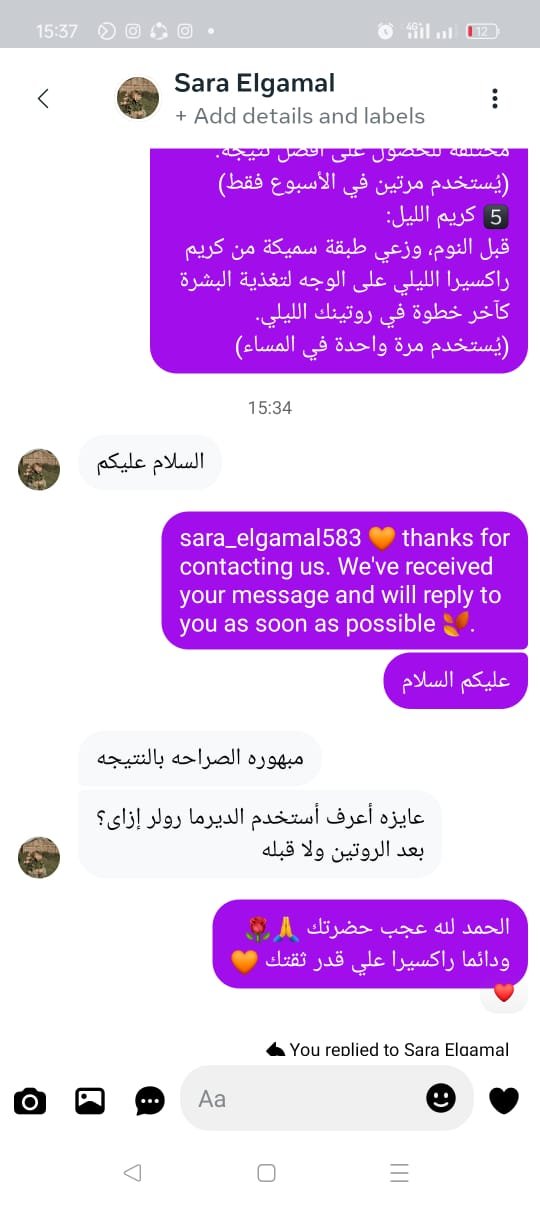Viewport: 540px width, 1206px height.
Task: Select the auto-reply 'thanks for contacting us' message
Action: pos(345,581)
